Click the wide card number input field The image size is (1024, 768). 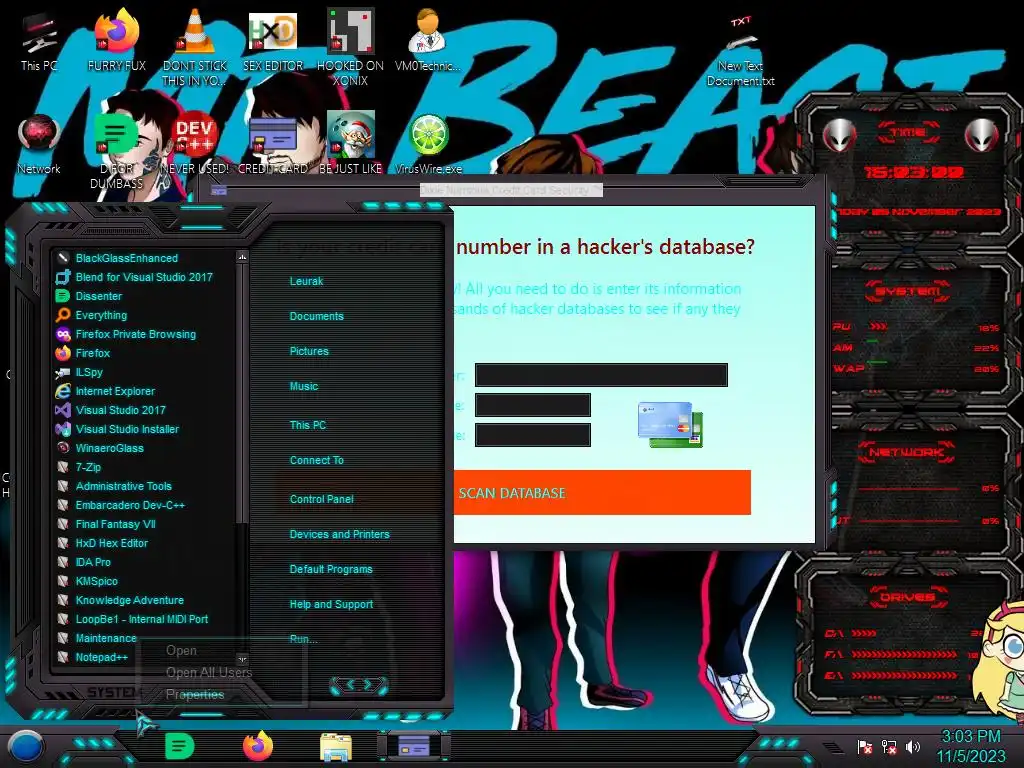[601, 375]
